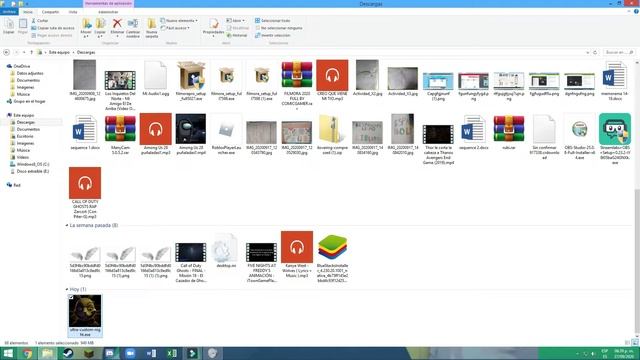Select the Among Us mp3 audio file
640x360 pixels.
tap(156, 135)
